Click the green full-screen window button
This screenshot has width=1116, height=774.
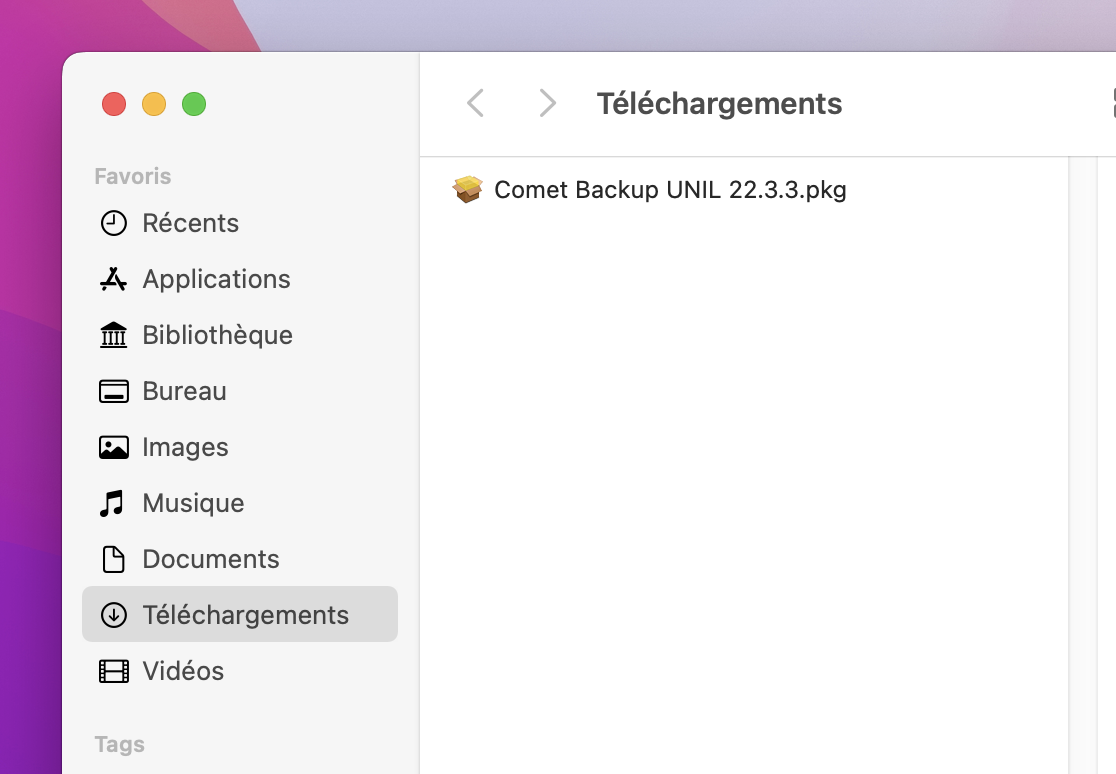coord(194,104)
